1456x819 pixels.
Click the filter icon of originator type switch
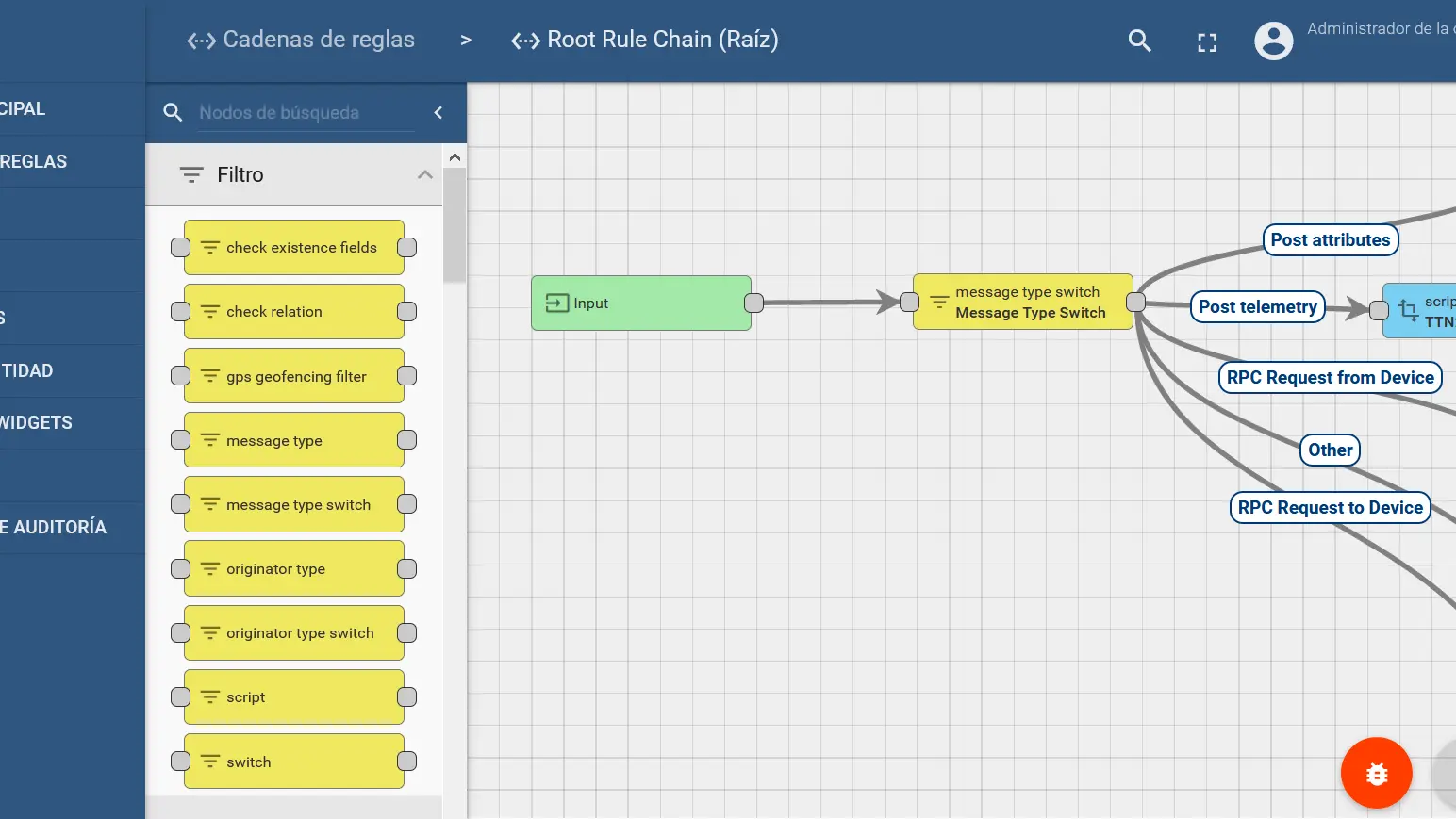coord(210,633)
